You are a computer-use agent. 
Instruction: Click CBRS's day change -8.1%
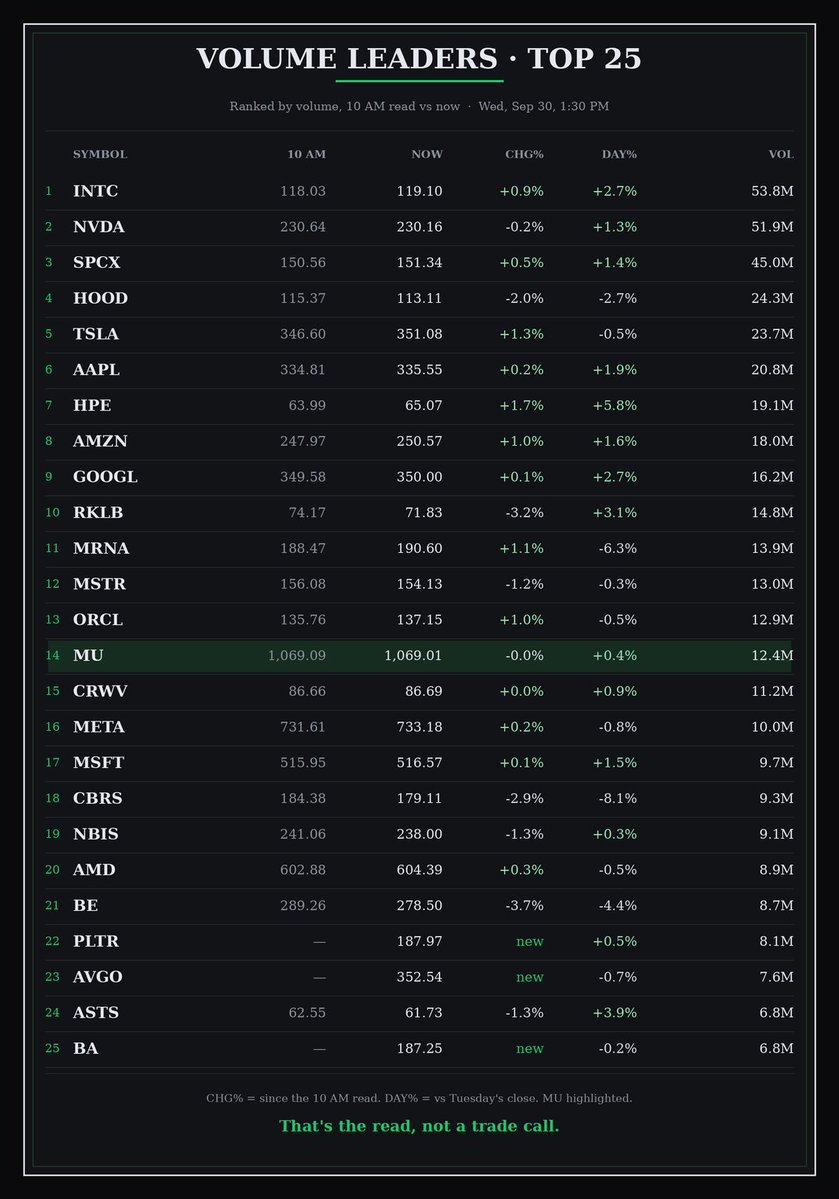tap(618, 798)
